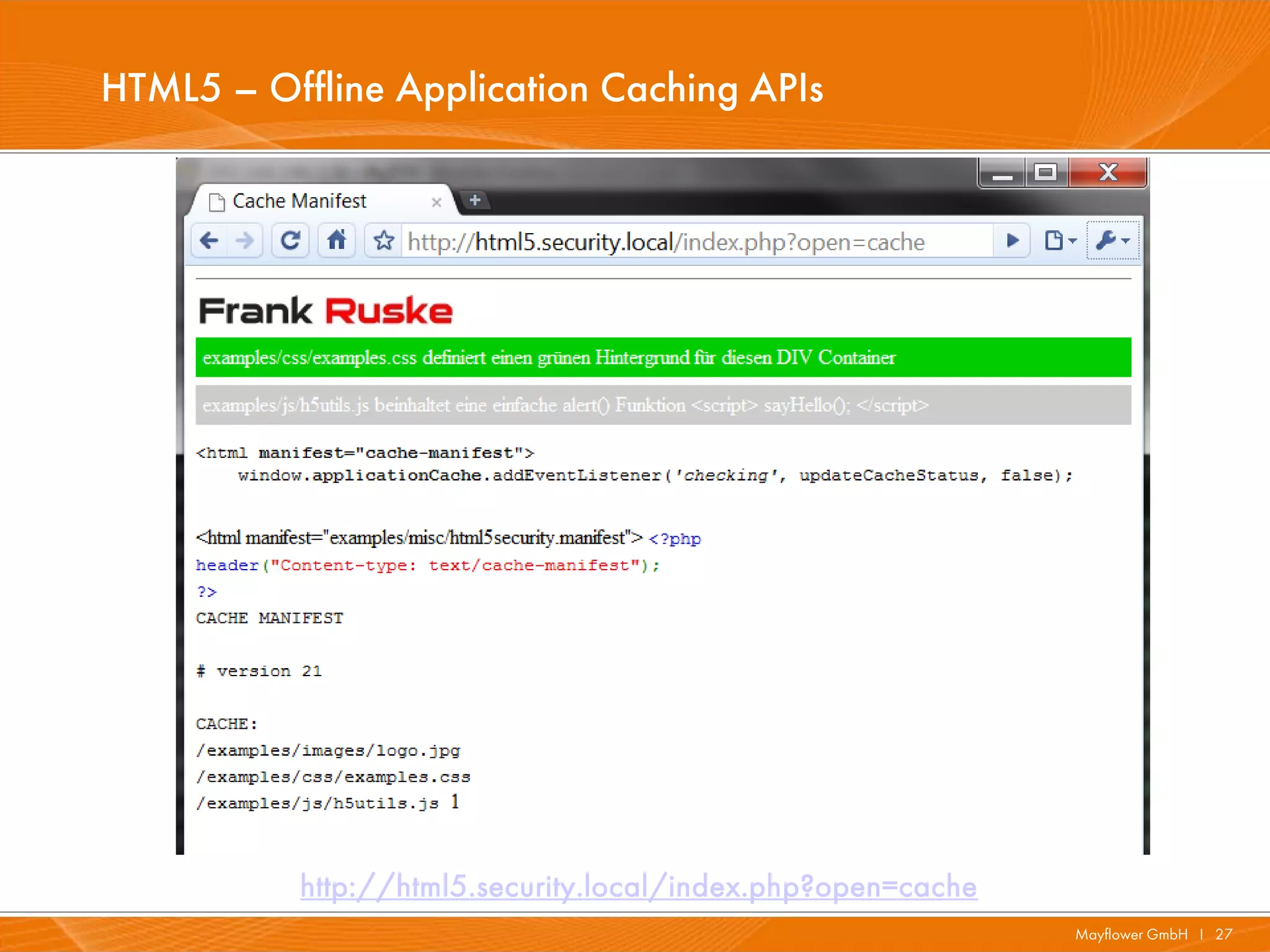Click the window.applicationCache.addEventListener code line
The width and height of the screenshot is (1270, 952).
tap(655, 475)
